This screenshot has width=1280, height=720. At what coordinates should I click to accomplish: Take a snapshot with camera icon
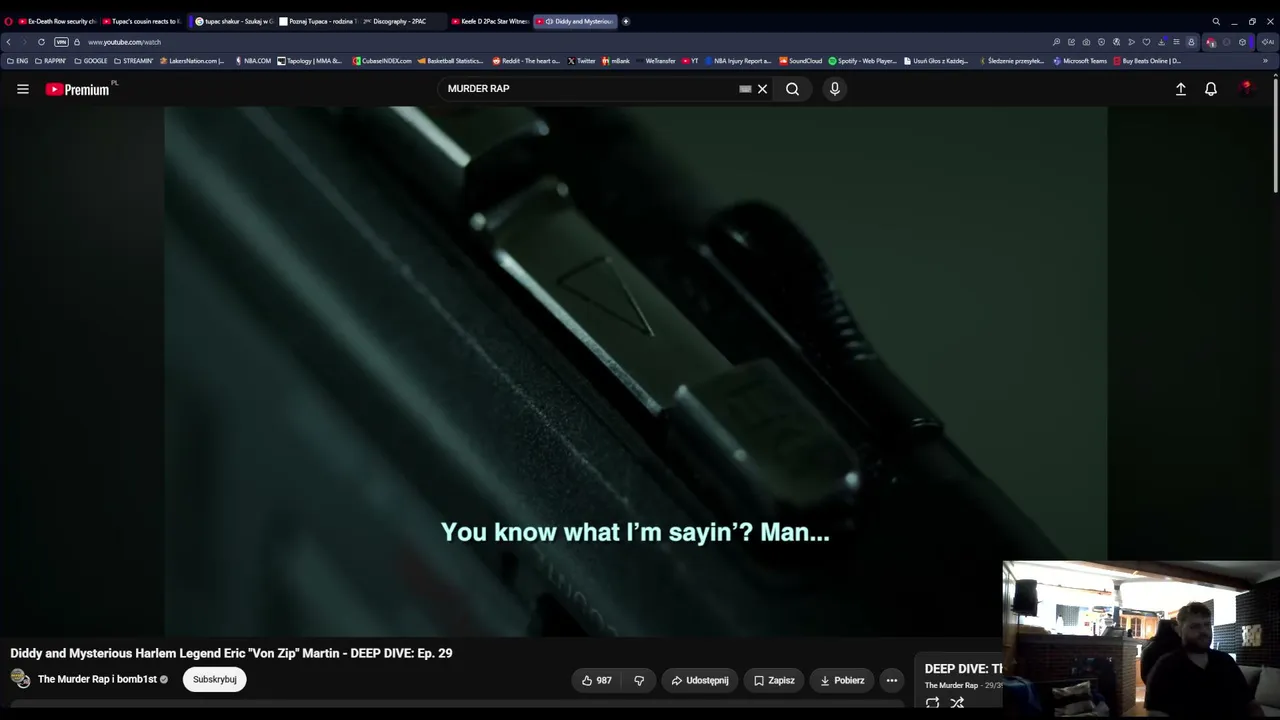[x=1086, y=42]
